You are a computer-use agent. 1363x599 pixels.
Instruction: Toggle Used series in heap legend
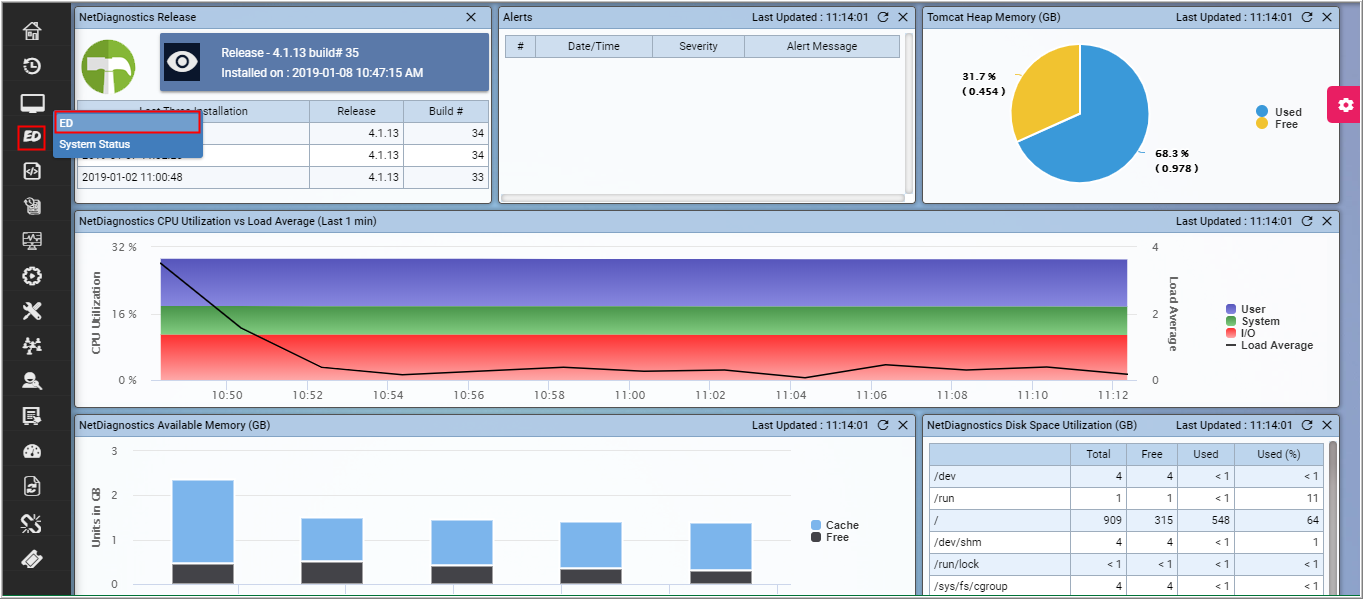tap(1279, 112)
